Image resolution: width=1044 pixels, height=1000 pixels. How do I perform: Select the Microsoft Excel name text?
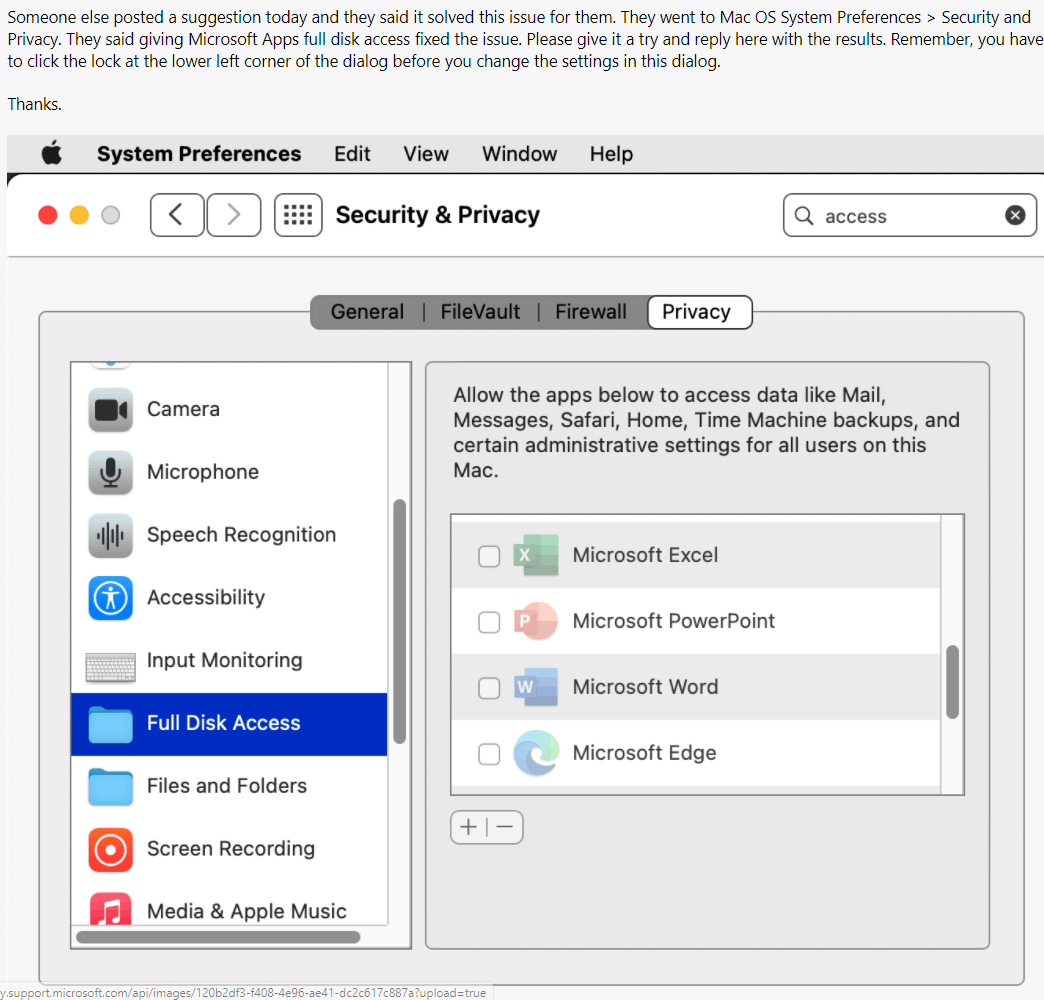point(645,555)
